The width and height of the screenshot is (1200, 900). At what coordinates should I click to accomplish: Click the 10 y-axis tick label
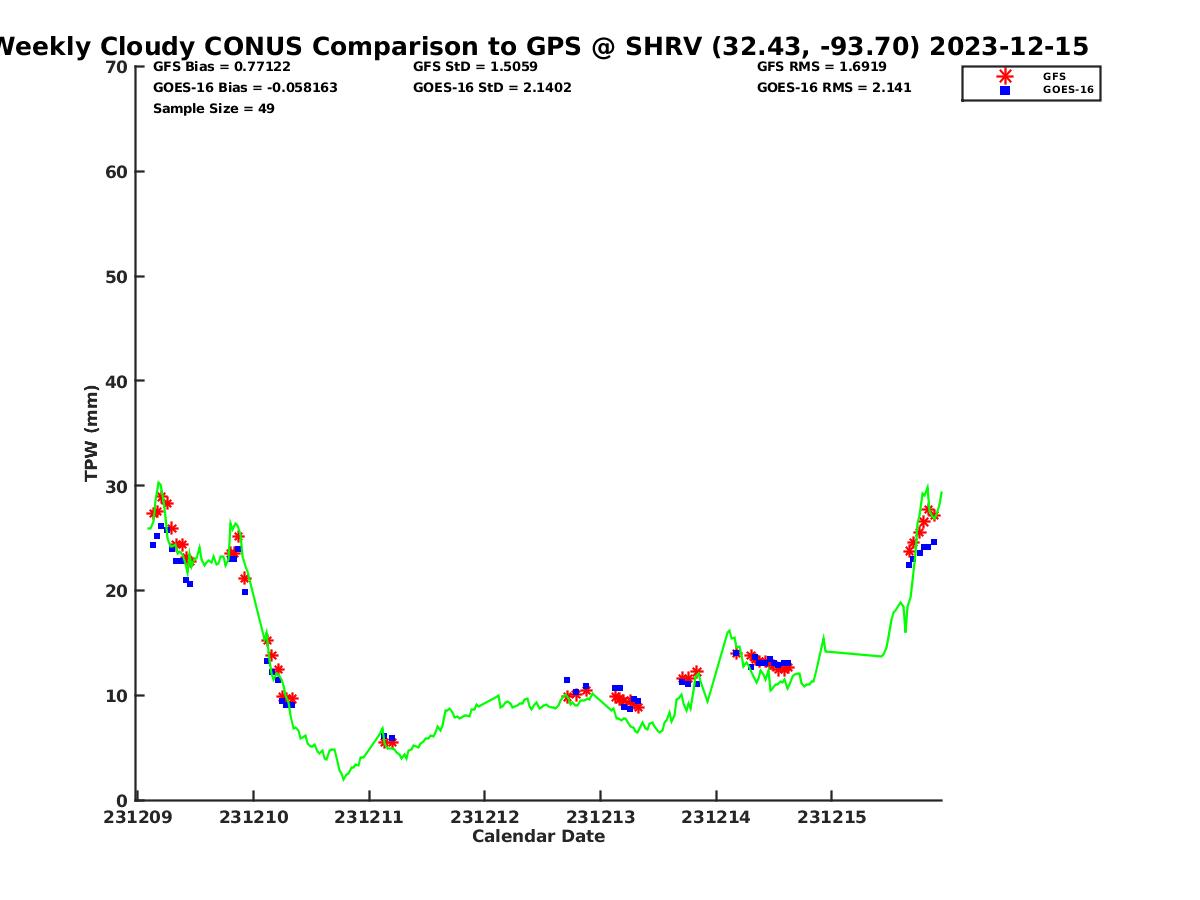(x=117, y=696)
